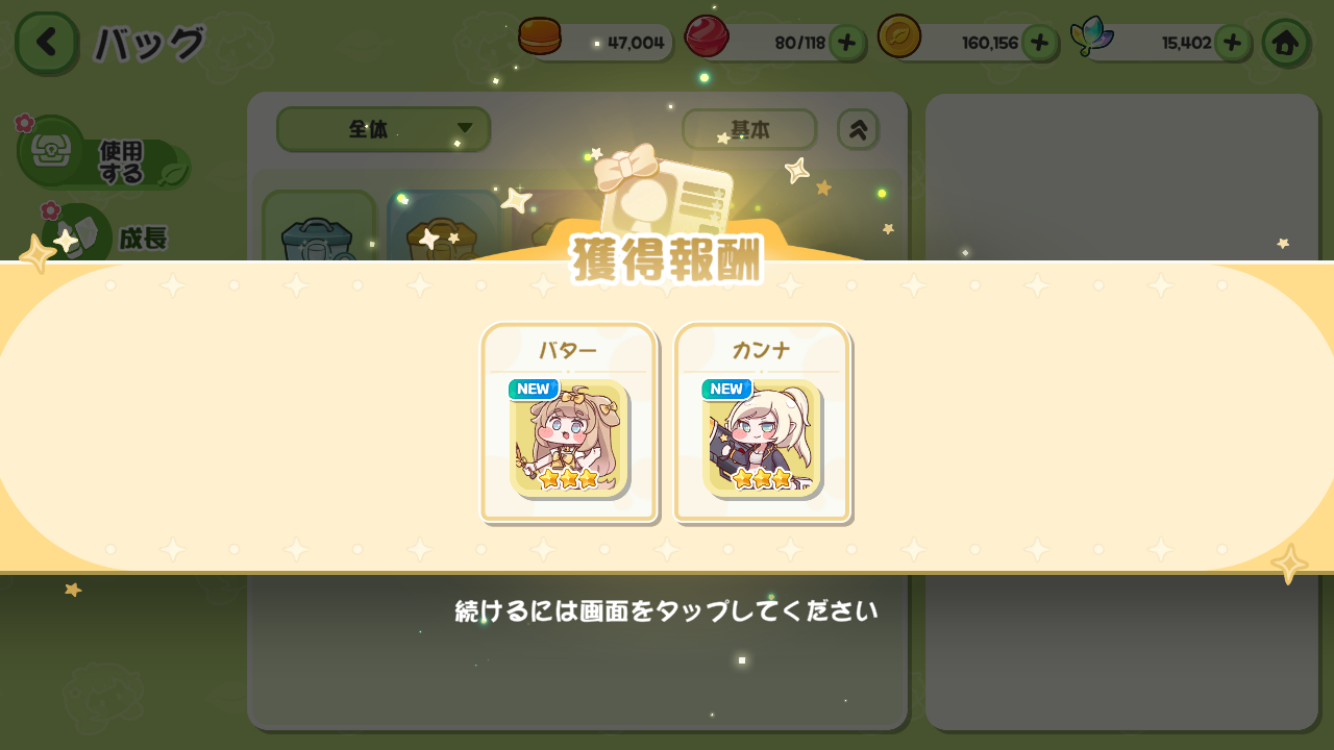Open the home screen via house icon
Viewport: 1334px width, 750px height.
click(x=1285, y=43)
